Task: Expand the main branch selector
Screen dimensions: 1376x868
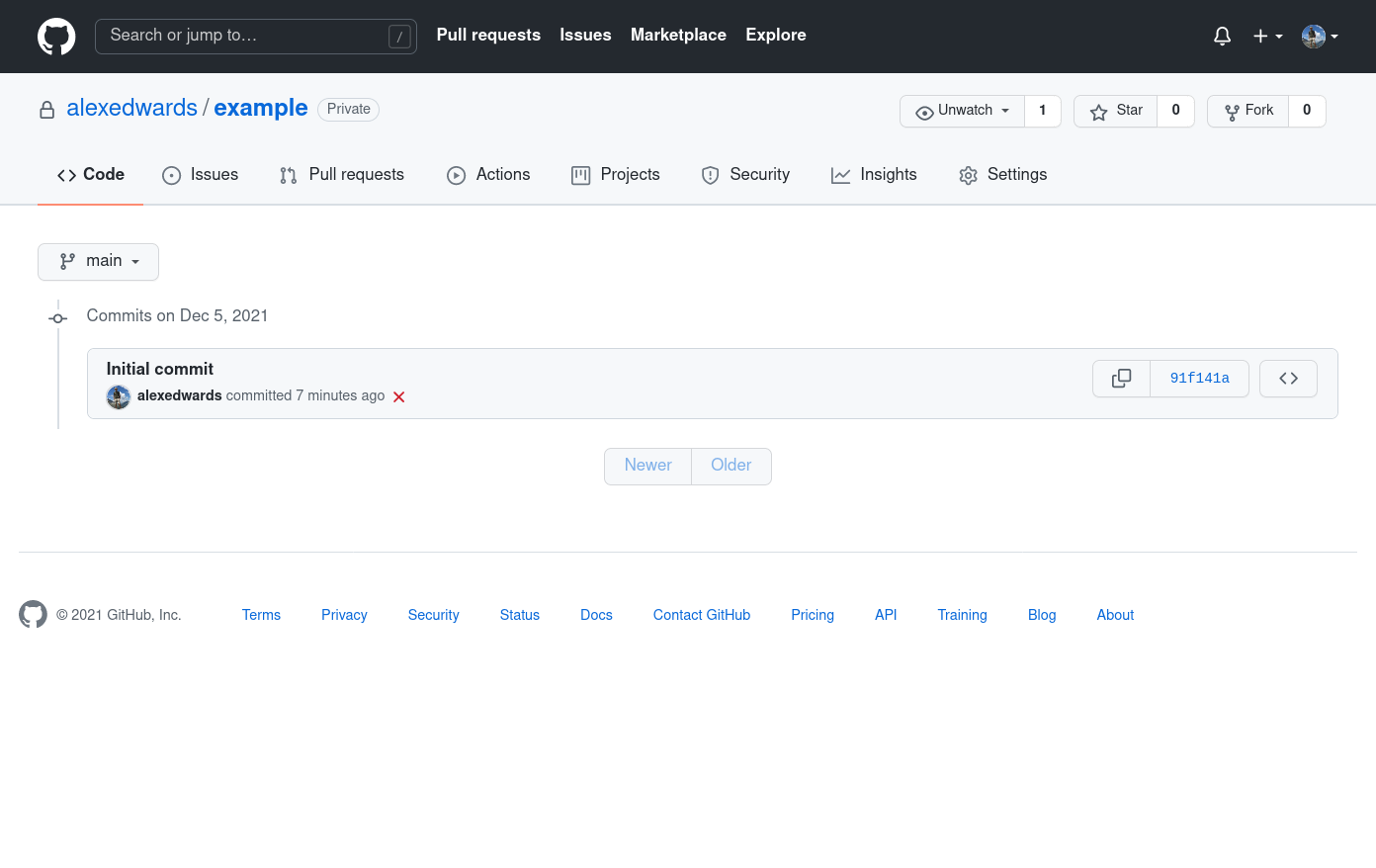Action: tap(98, 262)
